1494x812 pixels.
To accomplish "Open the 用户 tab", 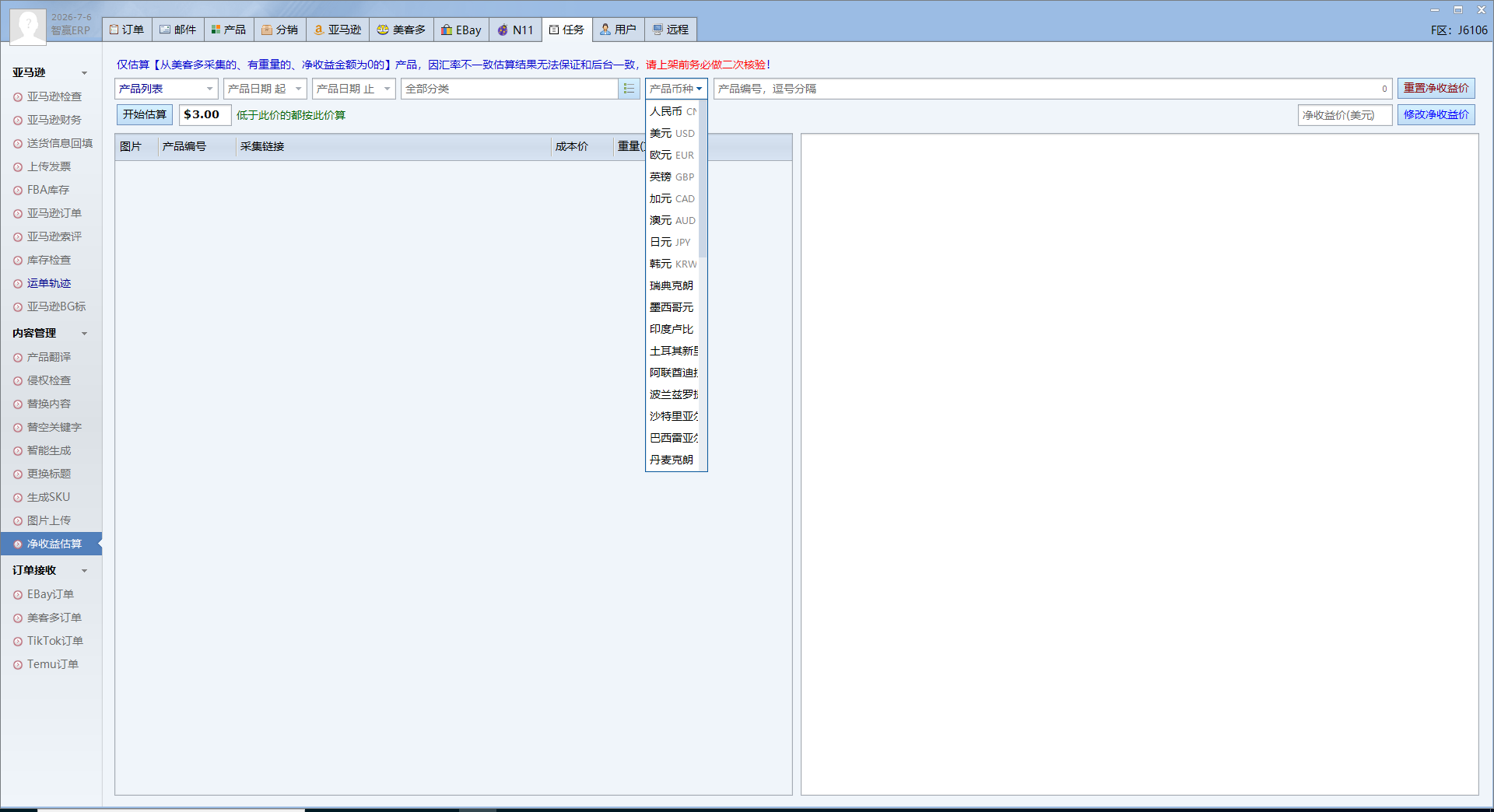I will coord(619,30).
